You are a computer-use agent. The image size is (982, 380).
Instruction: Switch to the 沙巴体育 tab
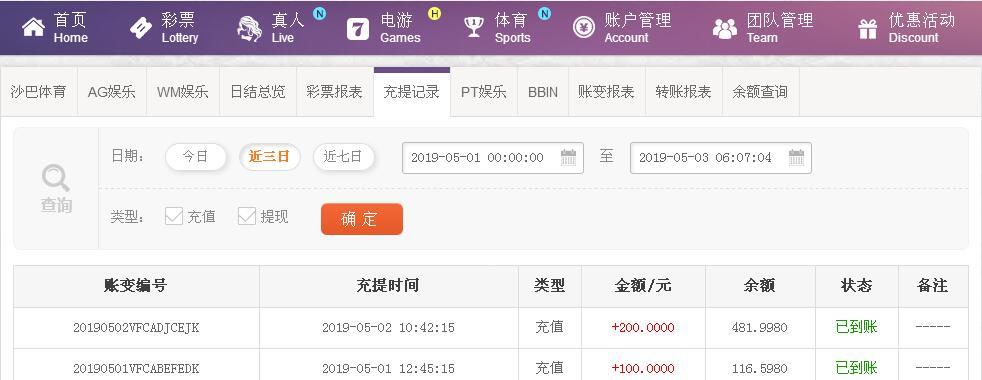[39, 92]
